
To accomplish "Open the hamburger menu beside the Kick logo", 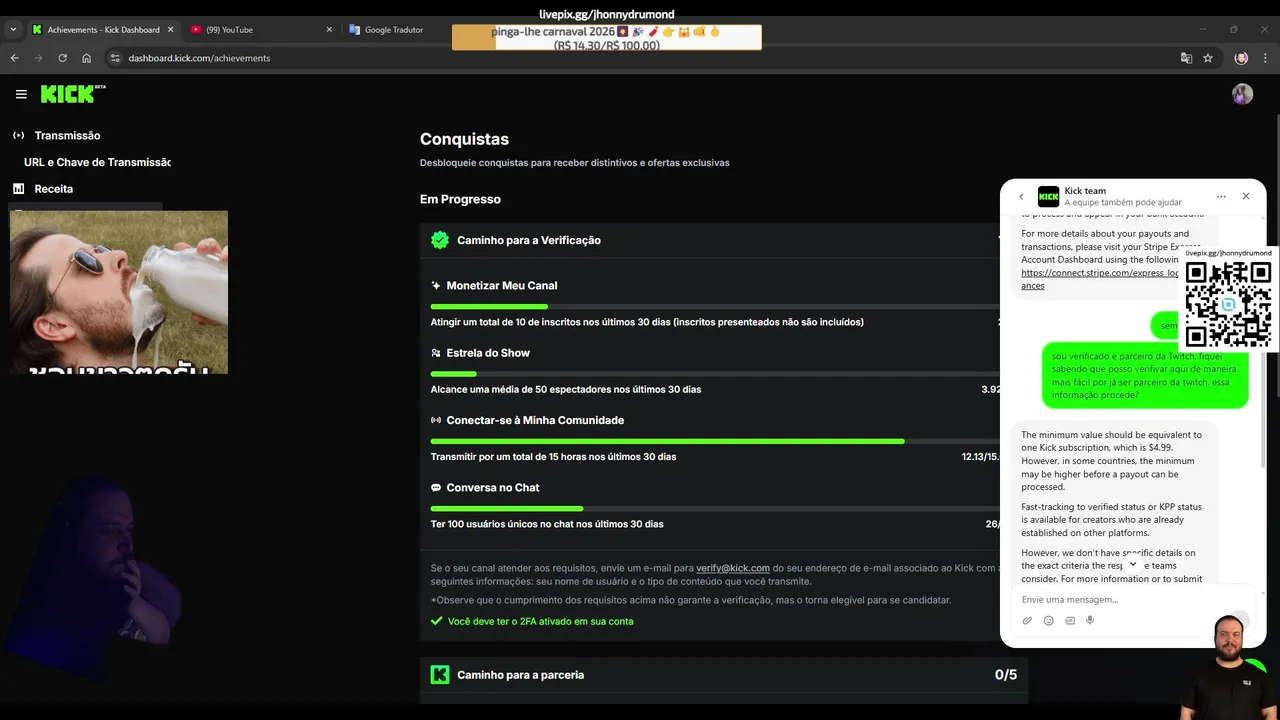I will (21, 94).
